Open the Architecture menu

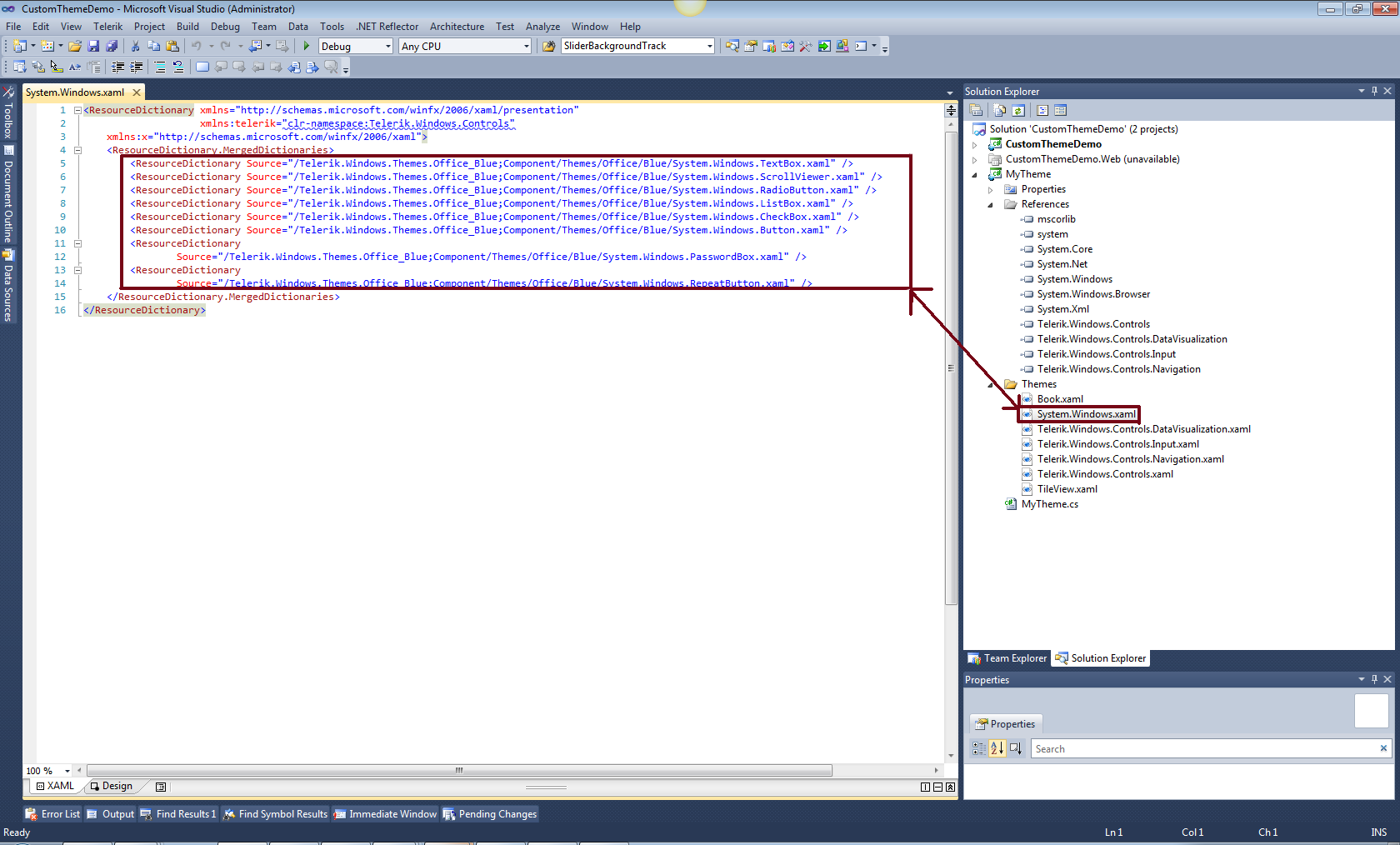[457, 27]
